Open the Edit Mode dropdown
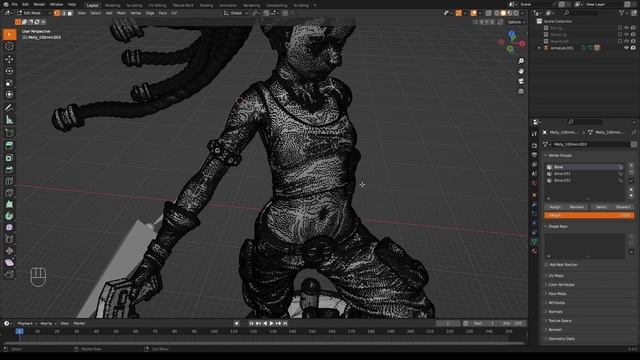Viewport: 640px width, 360px height. point(33,13)
